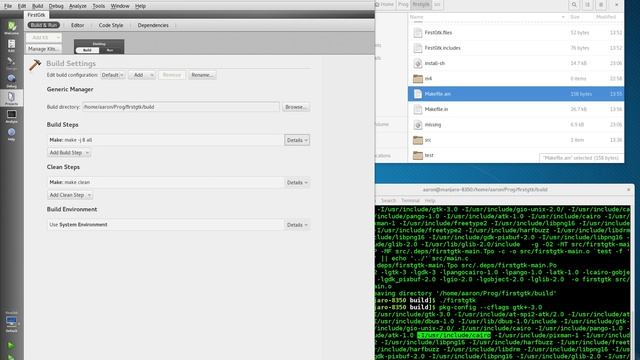Image resolution: width=640 pixels, height=360 pixels.
Task: Open the m4 folder
Action: 516,78
